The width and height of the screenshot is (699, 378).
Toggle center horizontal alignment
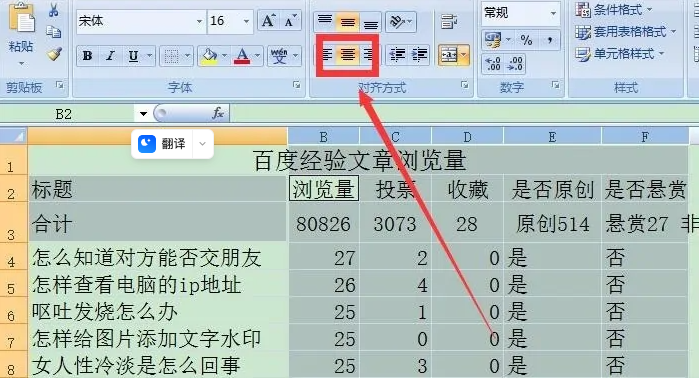tap(348, 55)
